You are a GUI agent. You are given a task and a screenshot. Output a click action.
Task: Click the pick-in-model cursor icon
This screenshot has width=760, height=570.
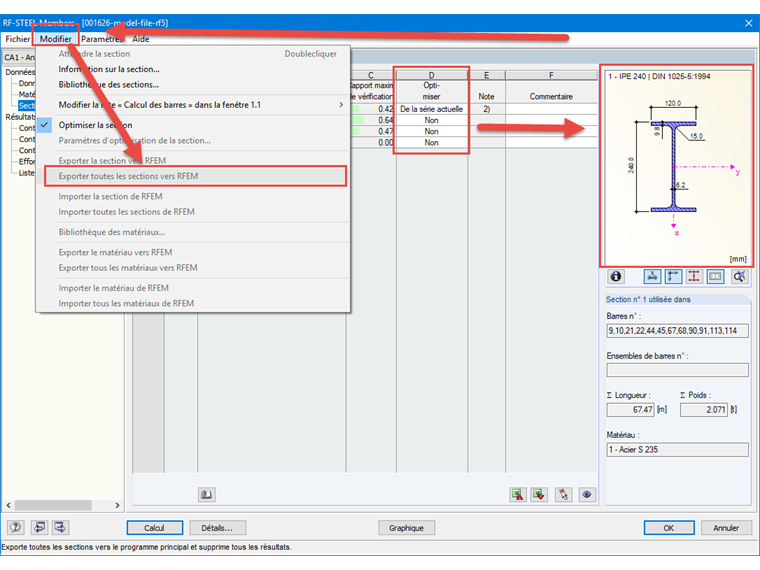pyautogui.click(x=563, y=494)
